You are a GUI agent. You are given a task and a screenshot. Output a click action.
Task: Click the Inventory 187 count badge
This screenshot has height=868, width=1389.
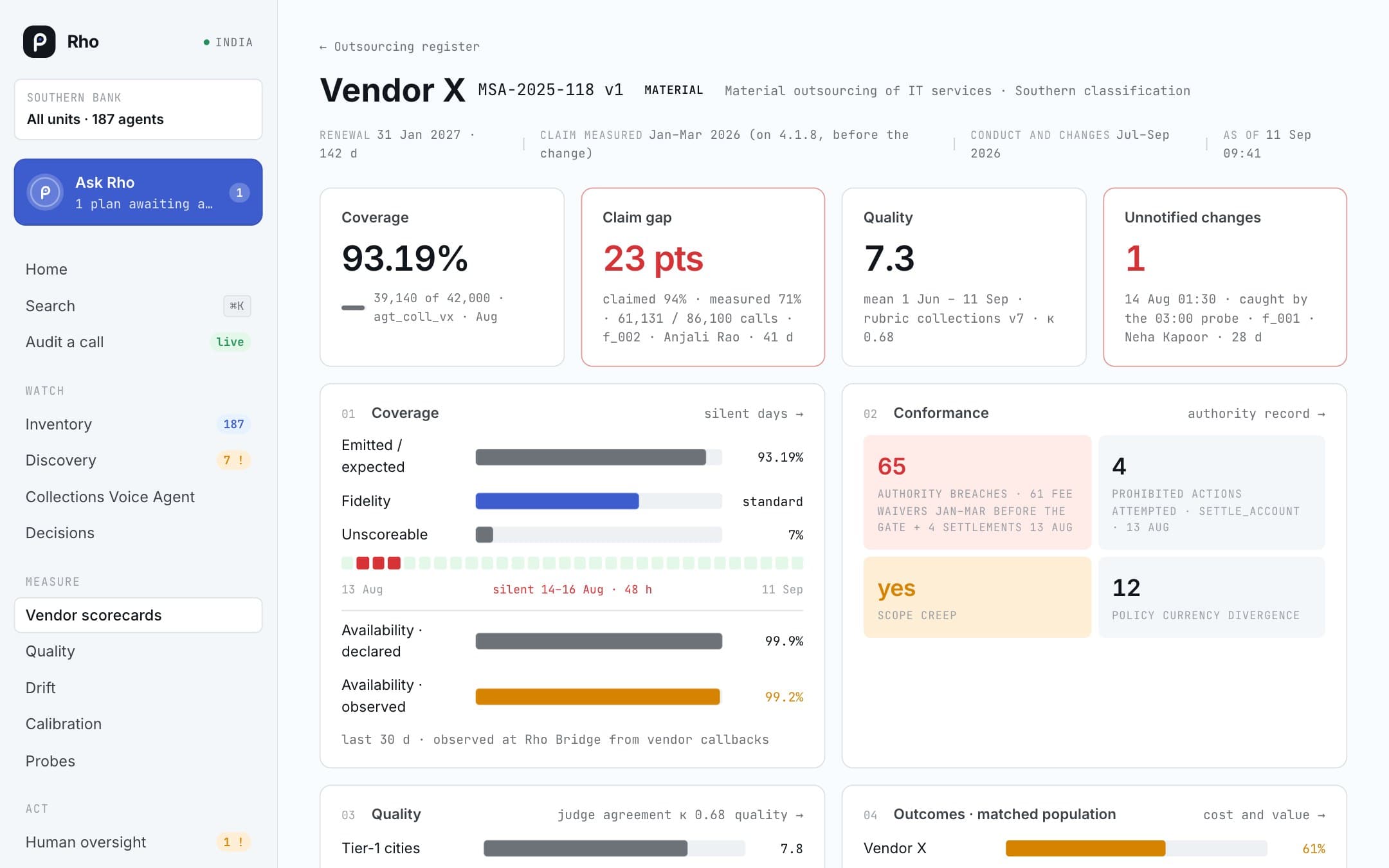(x=233, y=424)
